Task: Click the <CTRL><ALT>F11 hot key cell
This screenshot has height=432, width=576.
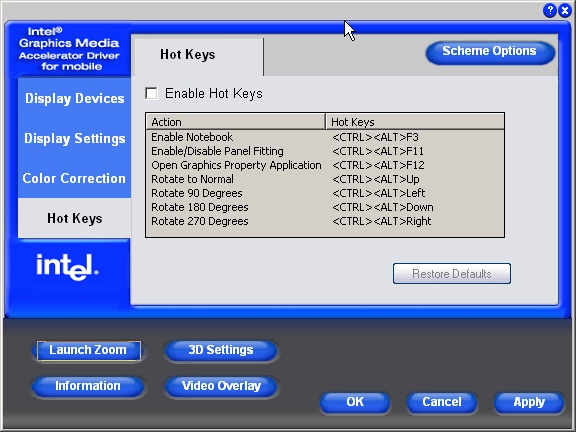Action: pyautogui.click(x=378, y=151)
